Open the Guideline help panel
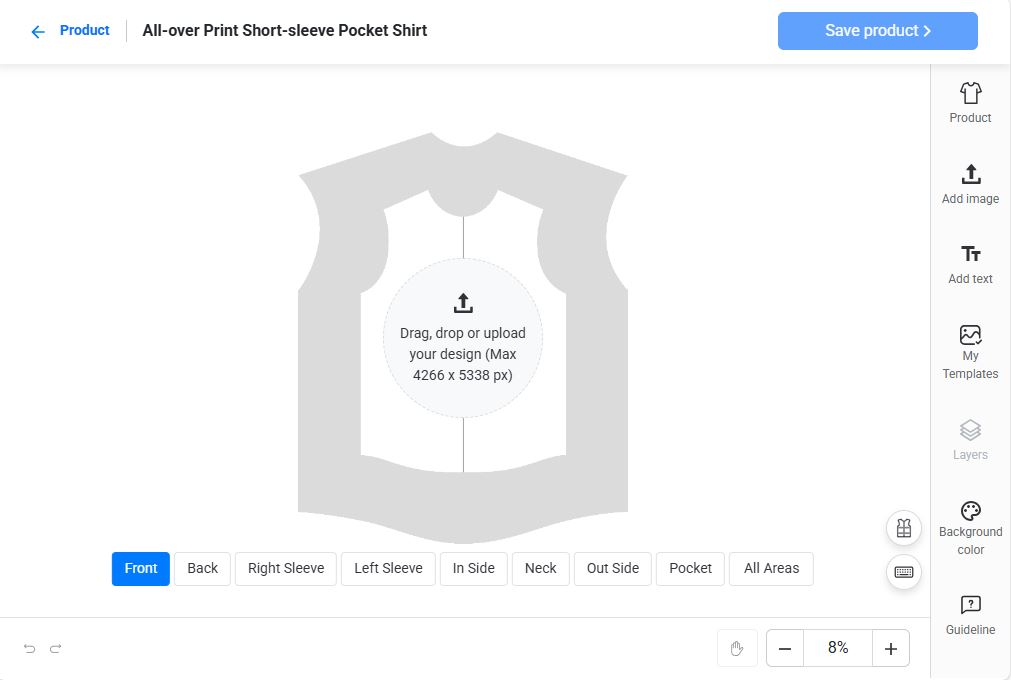 click(970, 615)
